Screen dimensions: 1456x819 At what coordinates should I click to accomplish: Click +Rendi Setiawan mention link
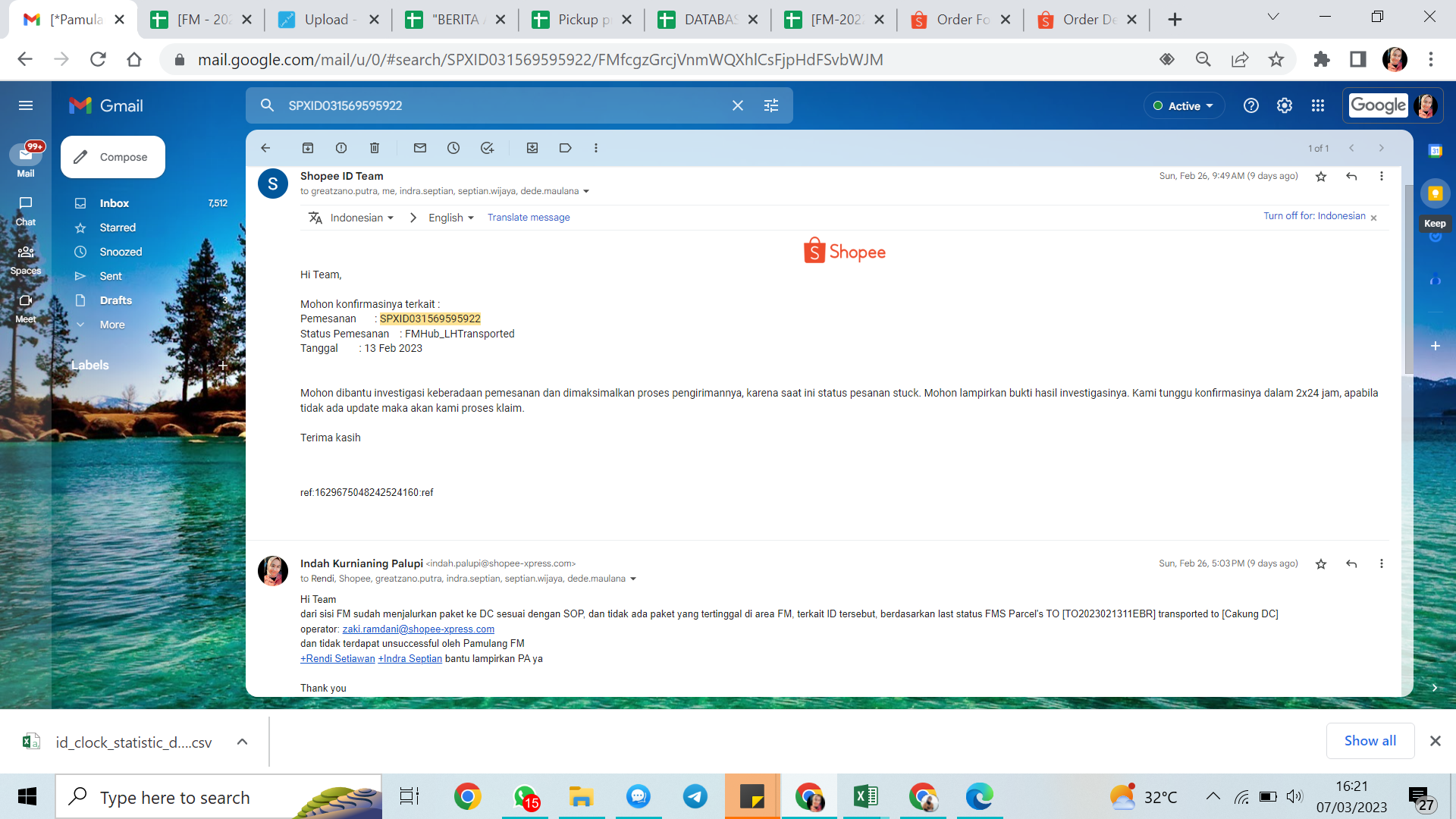coord(337,658)
